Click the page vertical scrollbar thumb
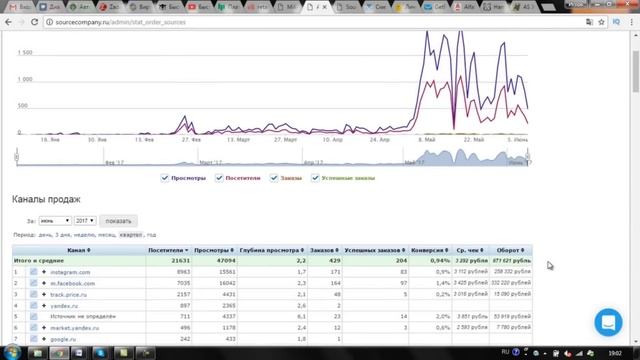 point(636,71)
